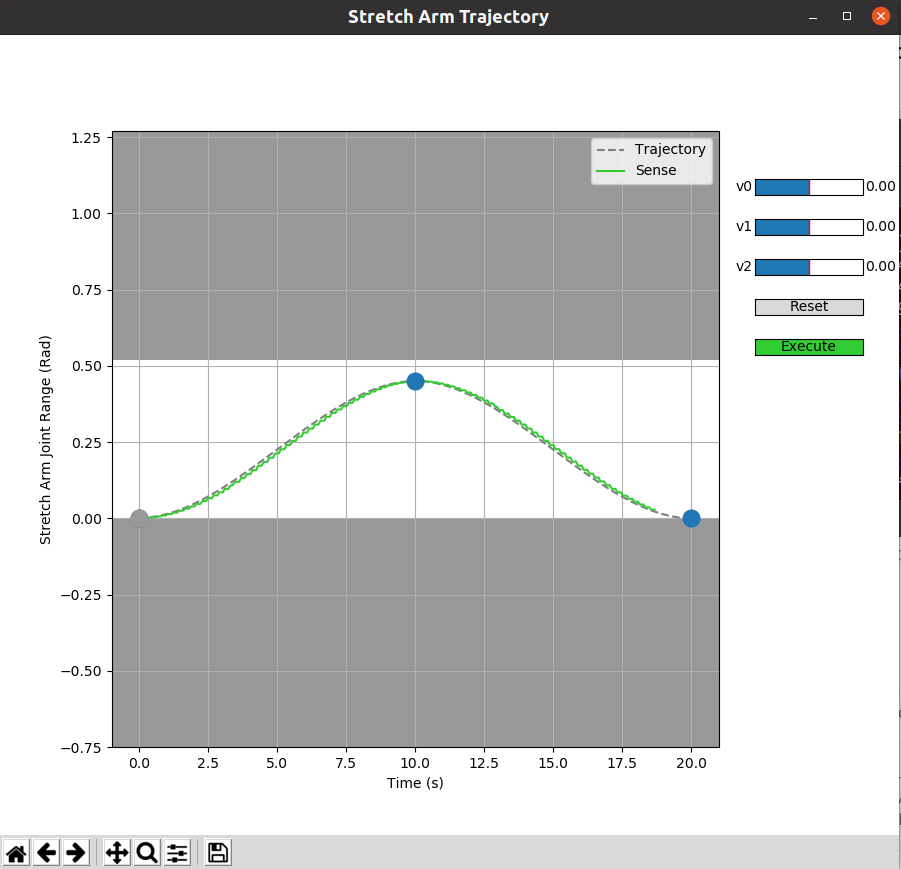The width and height of the screenshot is (901, 869).
Task: Click the Sense legend entry
Action: point(637,170)
